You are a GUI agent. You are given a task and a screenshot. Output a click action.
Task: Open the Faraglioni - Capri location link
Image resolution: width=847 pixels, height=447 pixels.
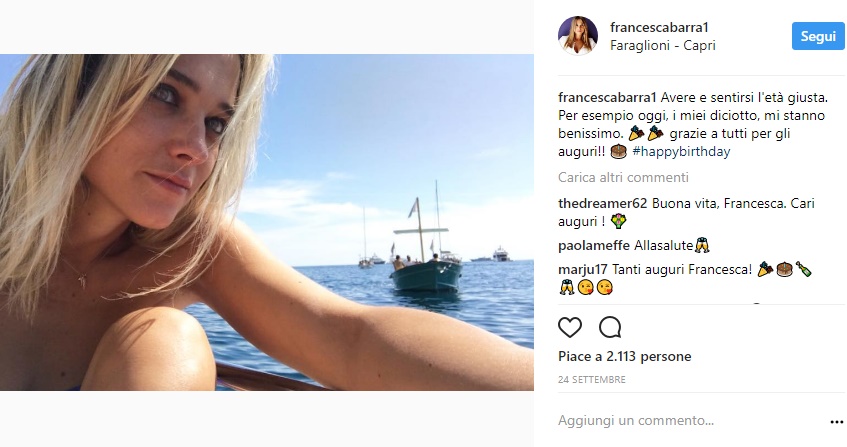663,45
